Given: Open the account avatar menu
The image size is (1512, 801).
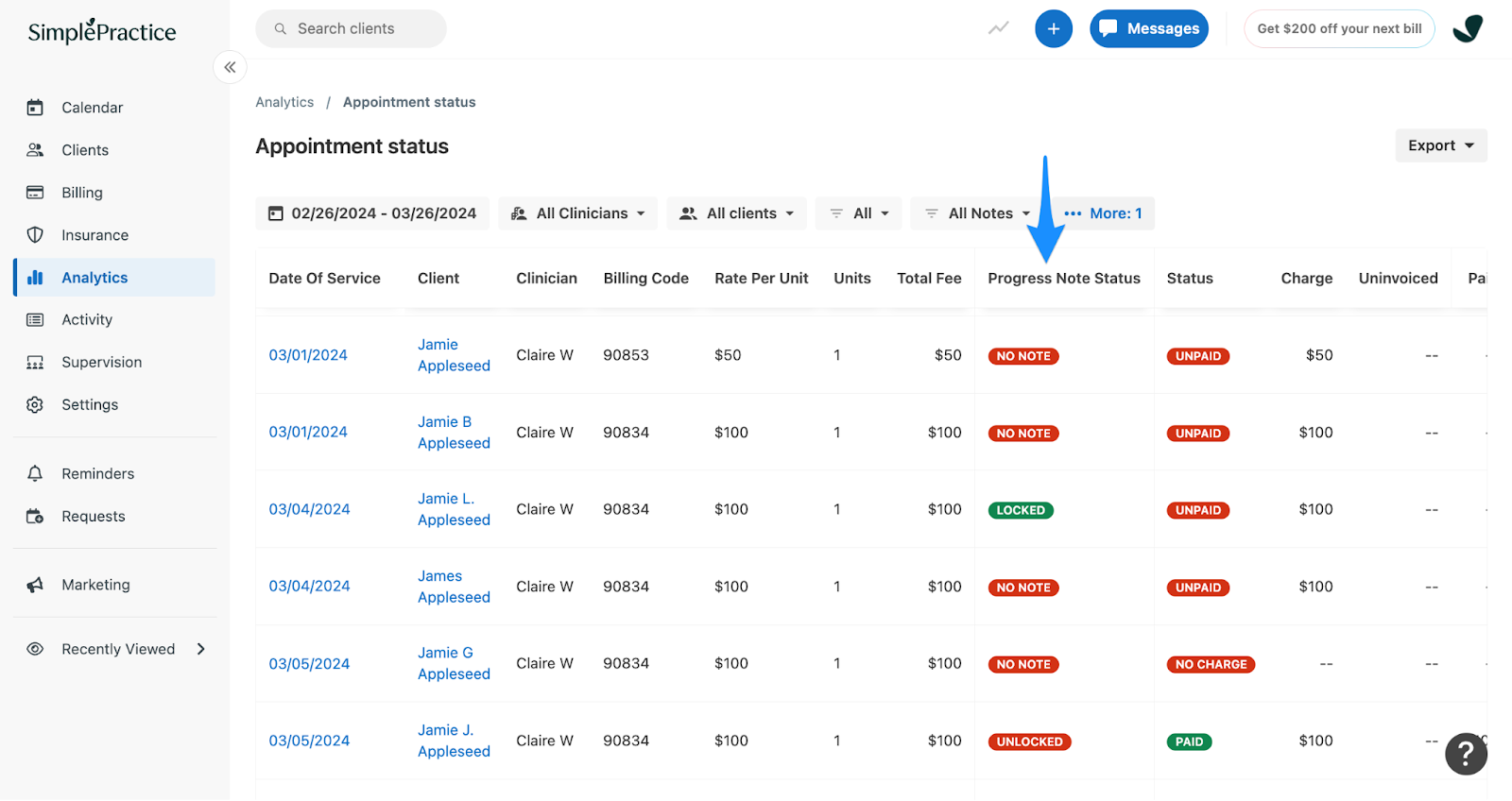Looking at the screenshot, I should pyautogui.click(x=1468, y=29).
